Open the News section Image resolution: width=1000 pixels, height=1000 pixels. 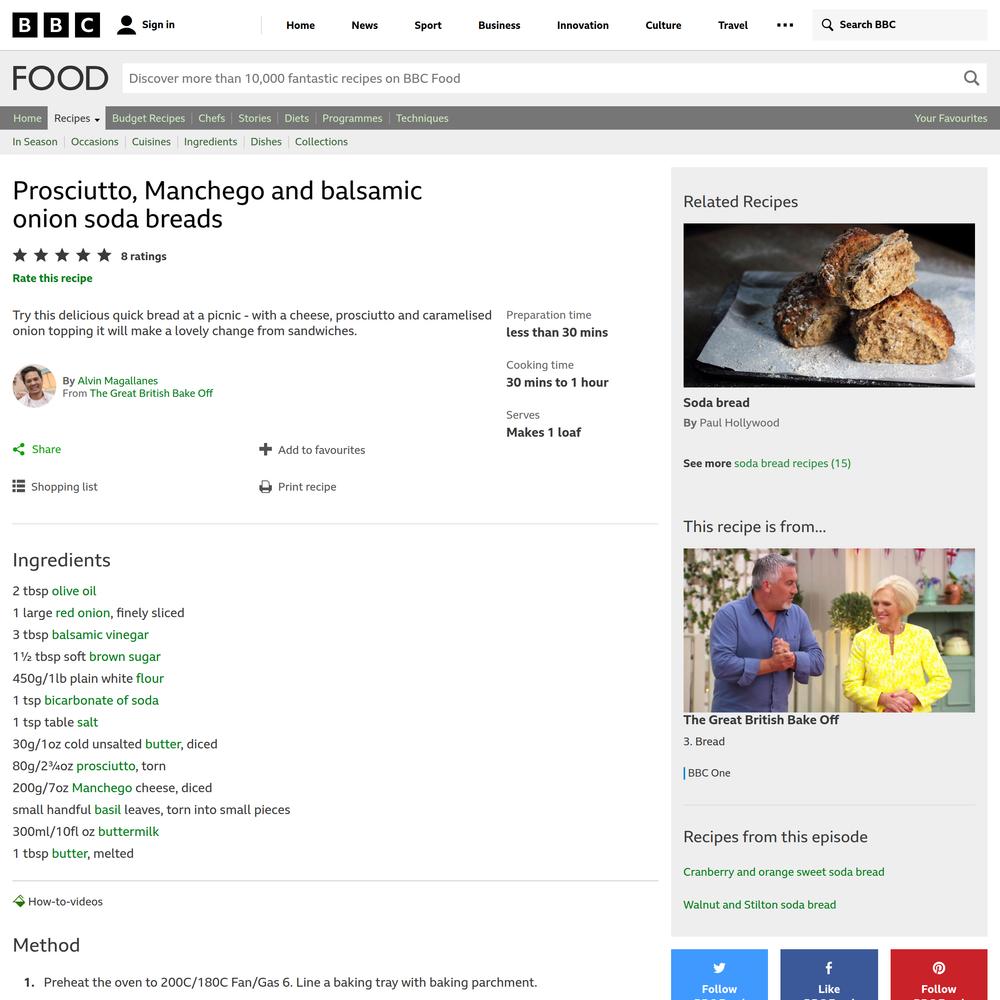365,25
